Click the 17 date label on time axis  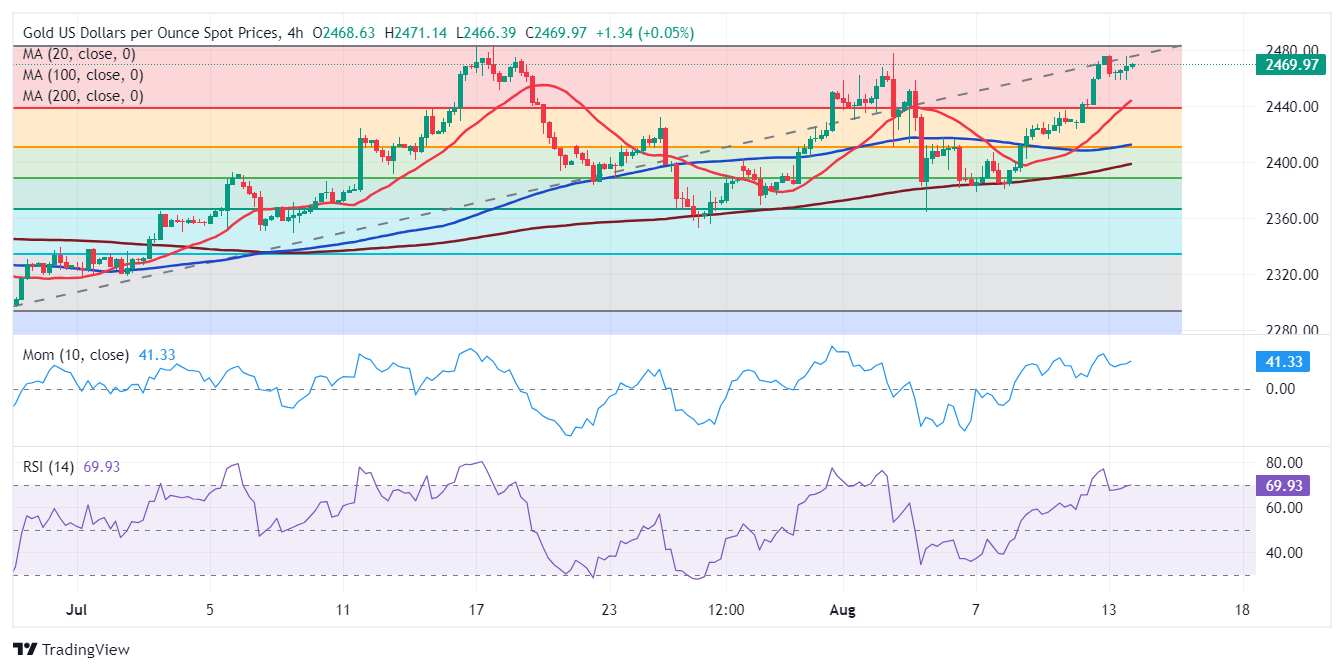(x=476, y=610)
